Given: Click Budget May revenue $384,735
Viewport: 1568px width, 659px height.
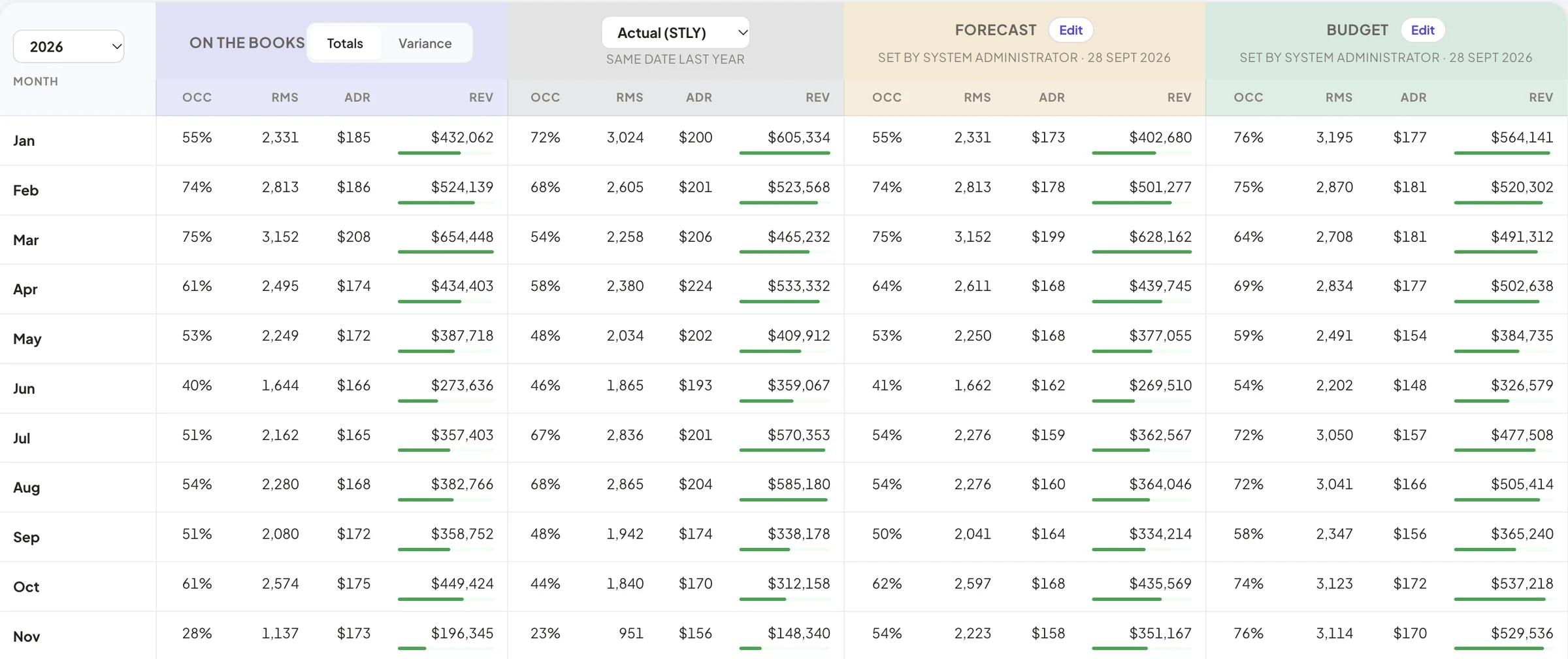Looking at the screenshot, I should [1522, 335].
